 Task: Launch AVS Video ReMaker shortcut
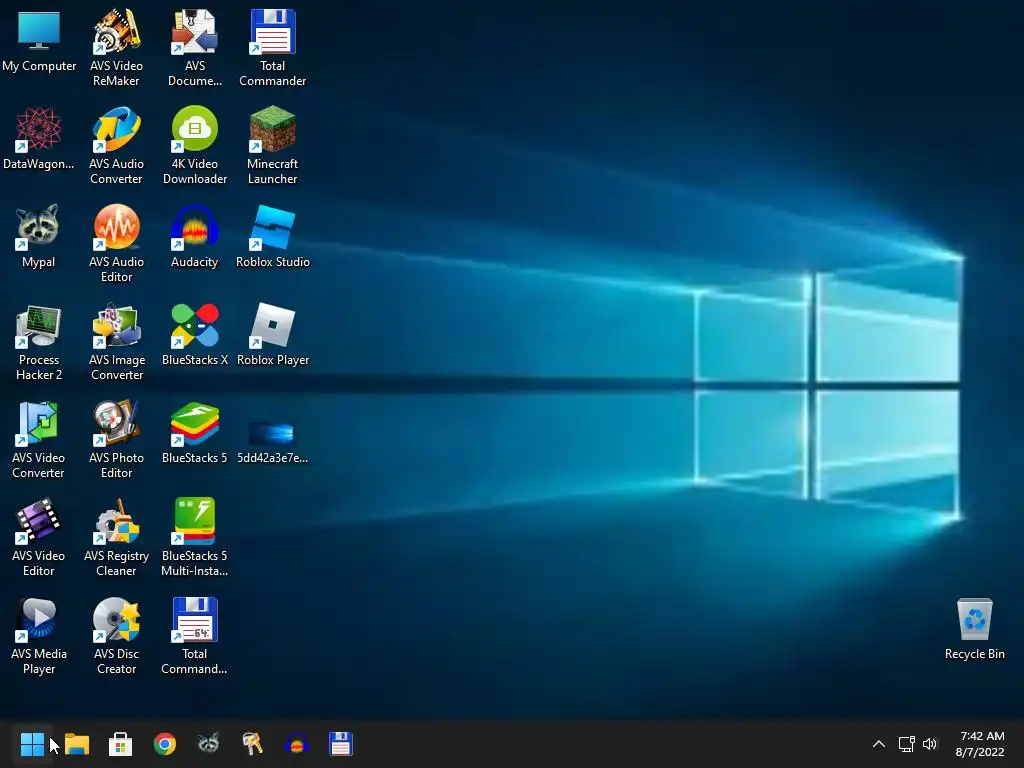pos(116,47)
